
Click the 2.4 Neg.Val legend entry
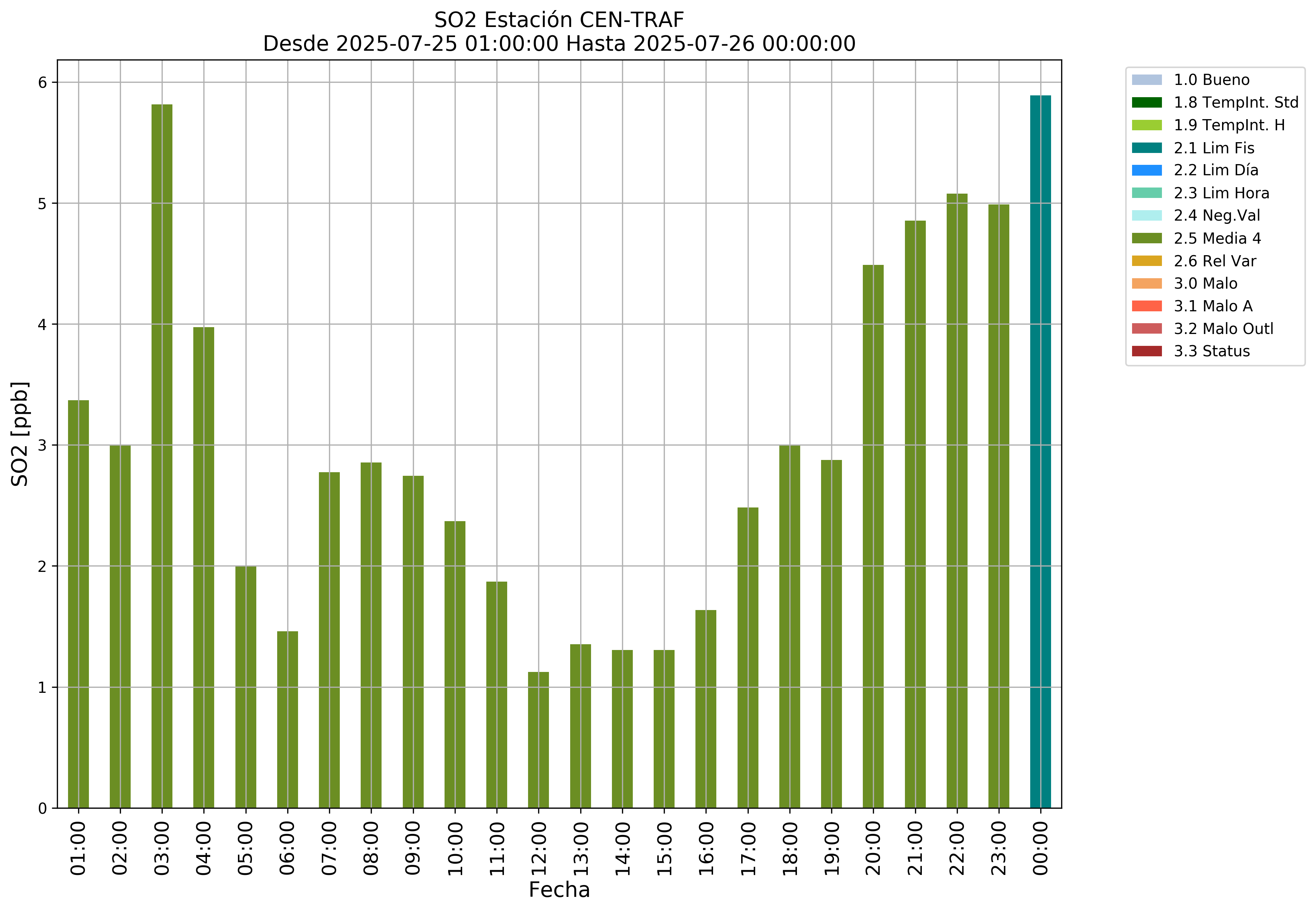point(1216,216)
